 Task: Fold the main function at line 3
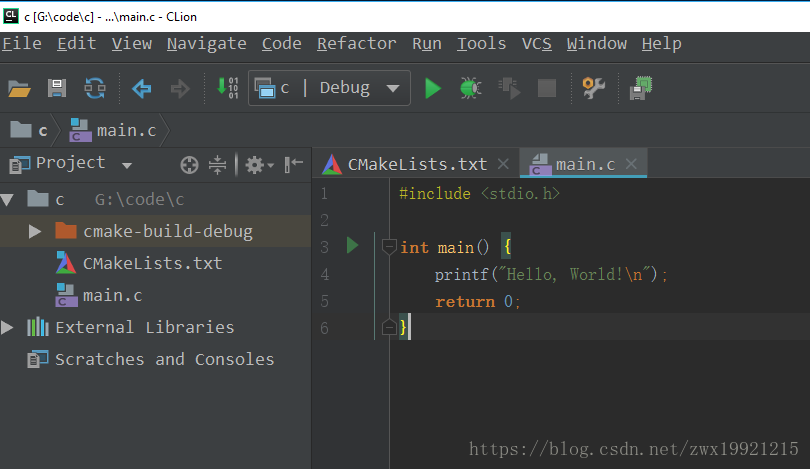click(x=389, y=246)
